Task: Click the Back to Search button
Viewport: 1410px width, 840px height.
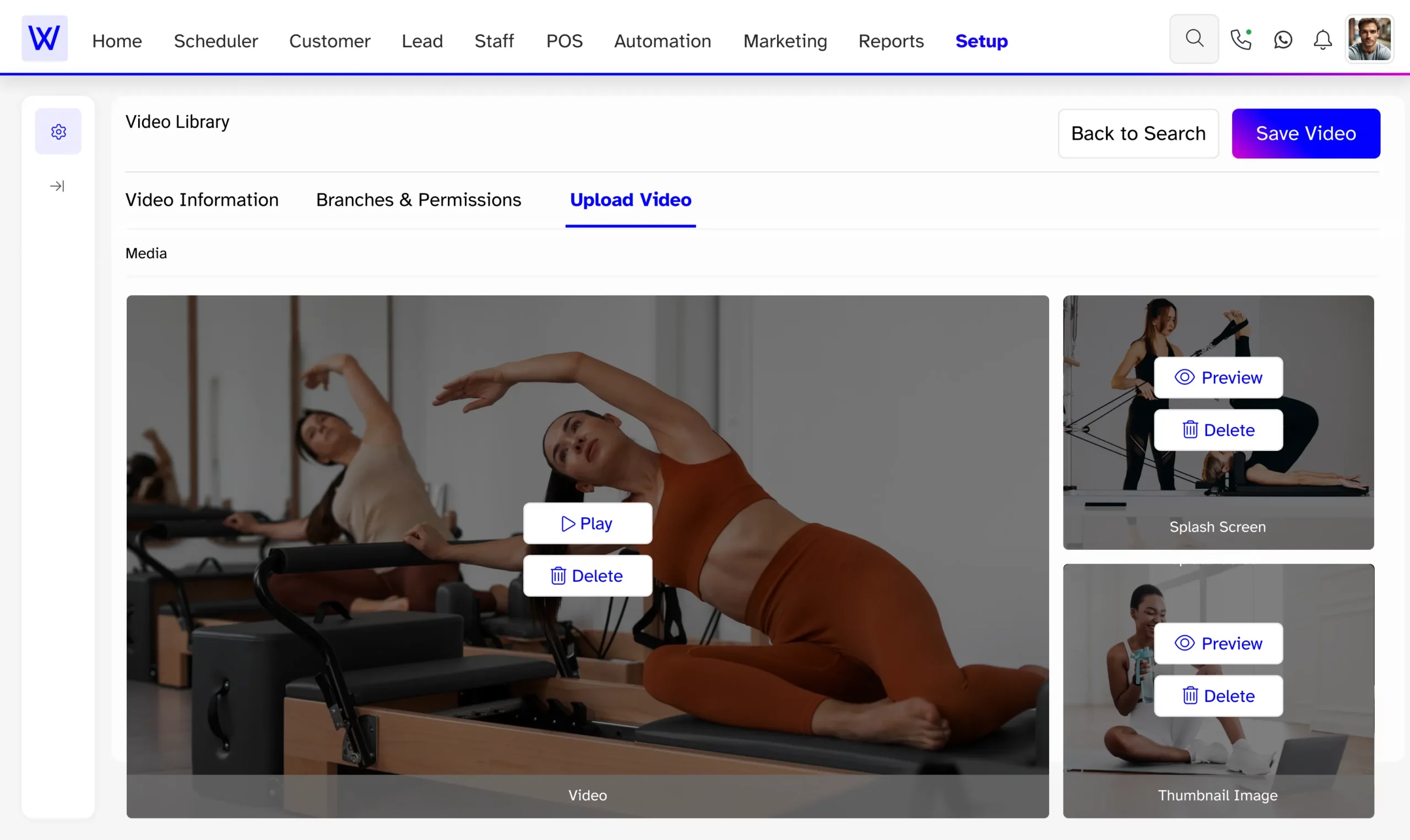Action: tap(1138, 133)
